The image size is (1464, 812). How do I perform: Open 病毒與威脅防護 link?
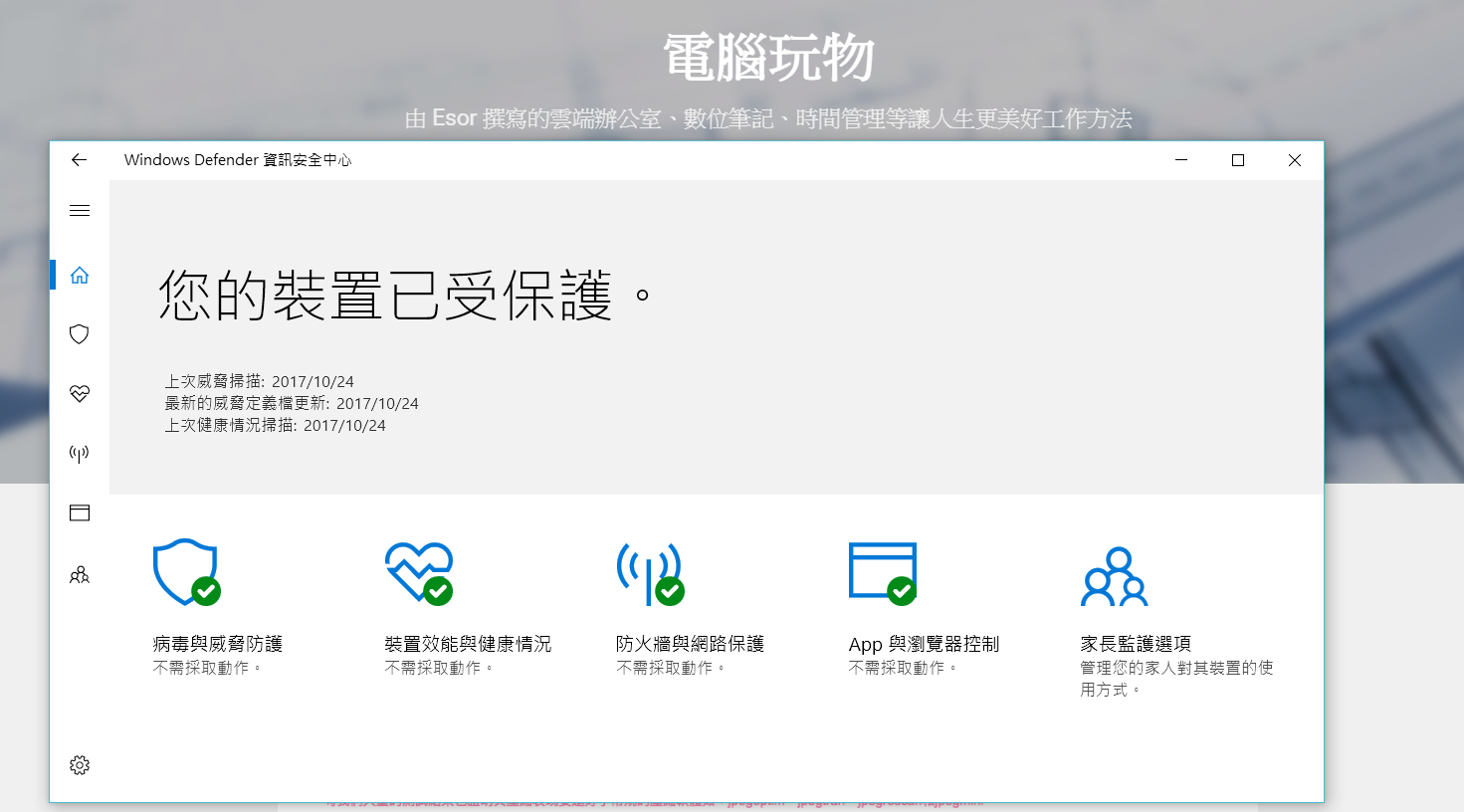[x=218, y=644]
